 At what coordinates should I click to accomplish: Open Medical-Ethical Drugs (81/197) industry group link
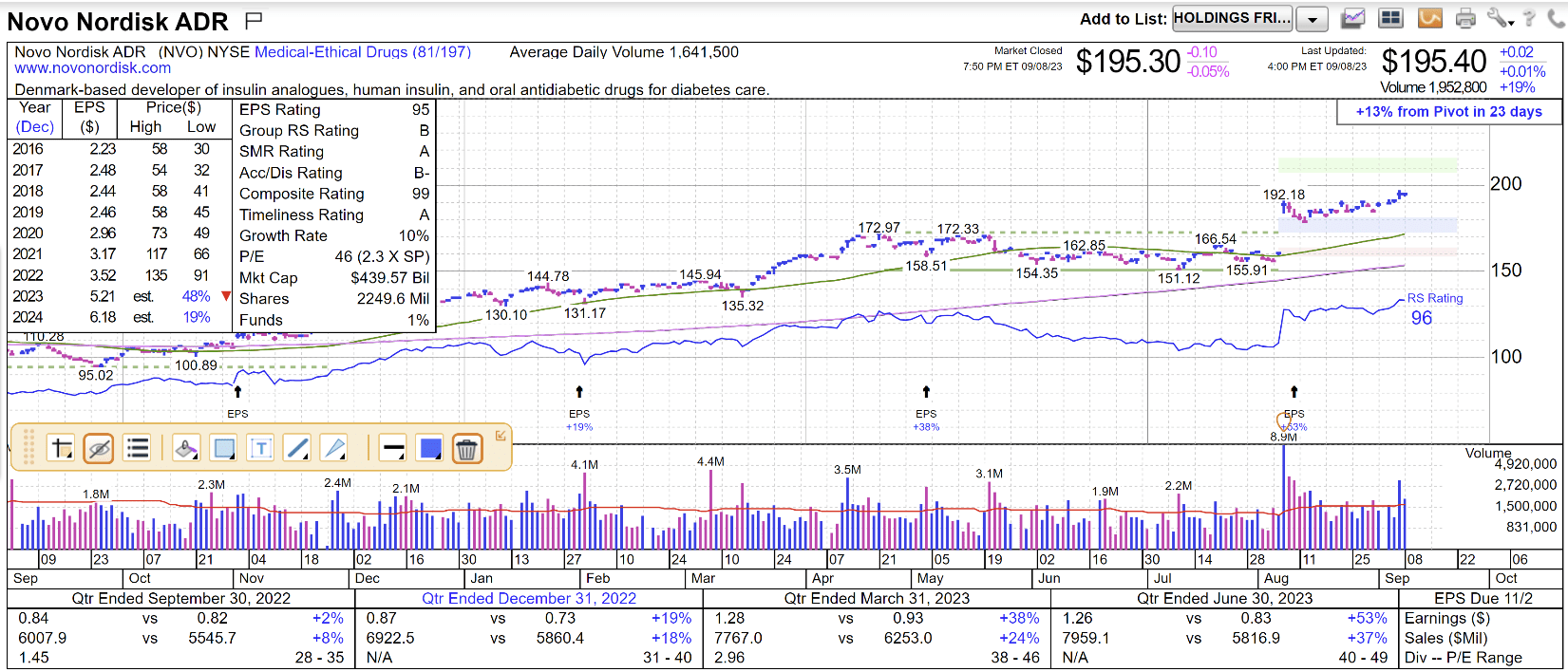[x=363, y=52]
